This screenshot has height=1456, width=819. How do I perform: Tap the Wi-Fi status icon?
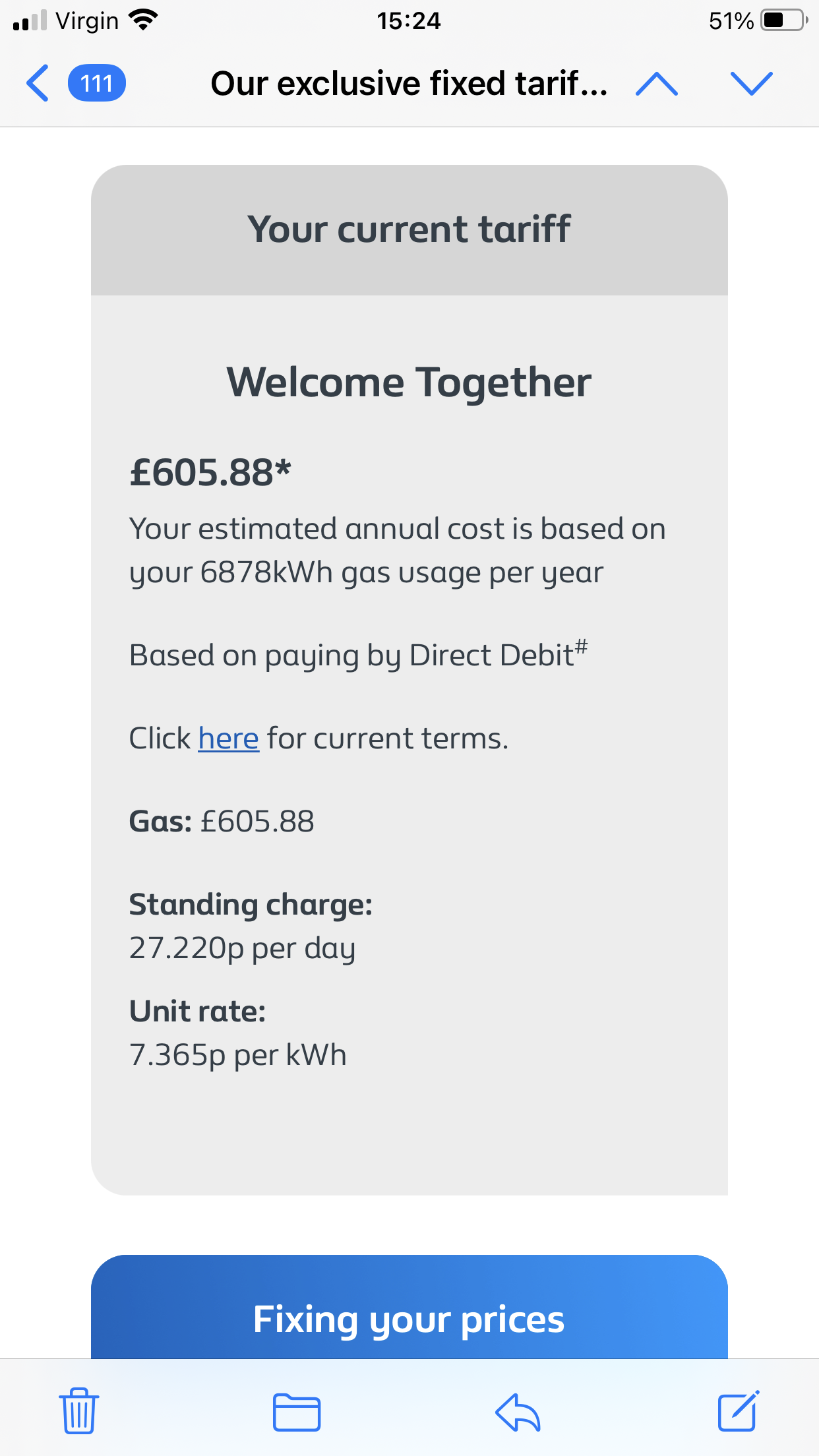tap(142, 20)
